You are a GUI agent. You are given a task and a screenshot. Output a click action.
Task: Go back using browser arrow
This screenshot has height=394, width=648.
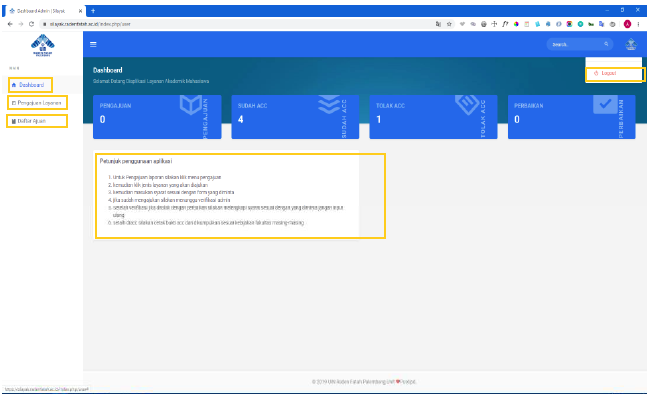[x=10, y=24]
